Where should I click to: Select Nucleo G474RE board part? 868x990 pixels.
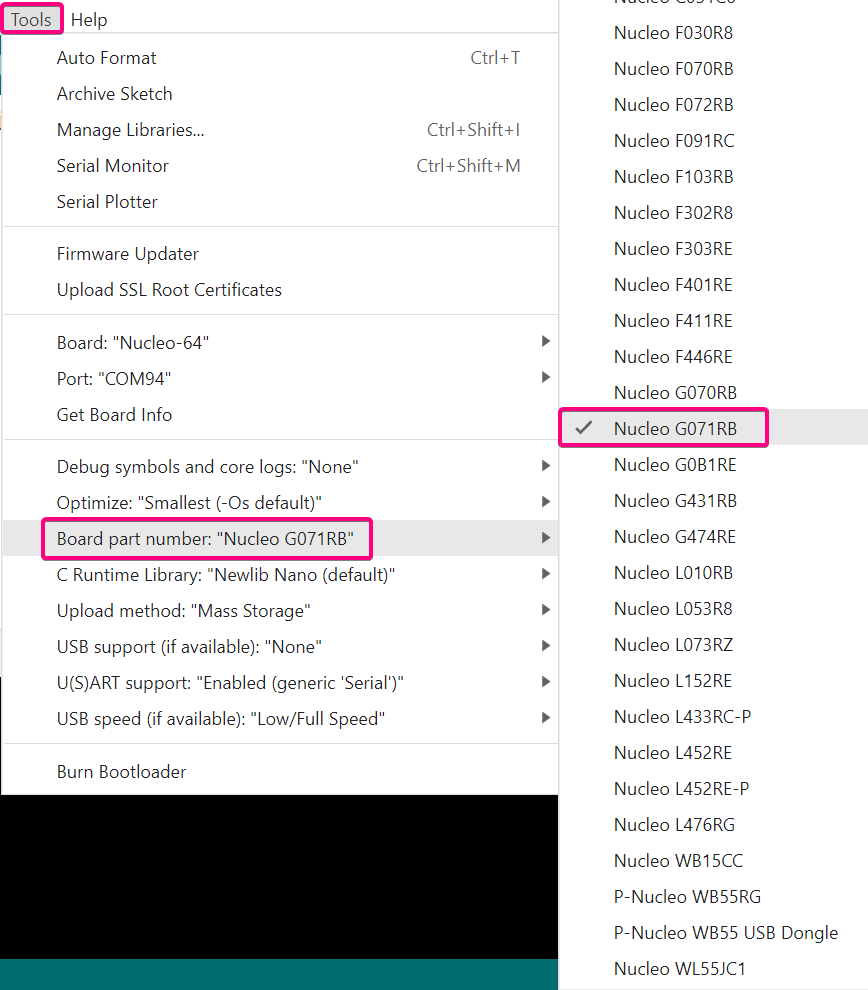point(713,537)
